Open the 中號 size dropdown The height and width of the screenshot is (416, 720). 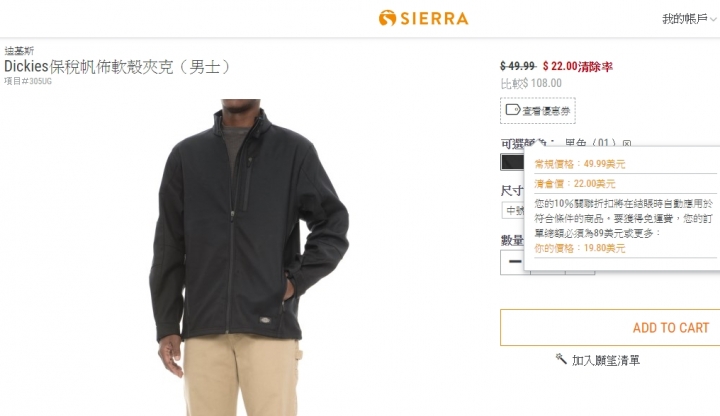513,210
